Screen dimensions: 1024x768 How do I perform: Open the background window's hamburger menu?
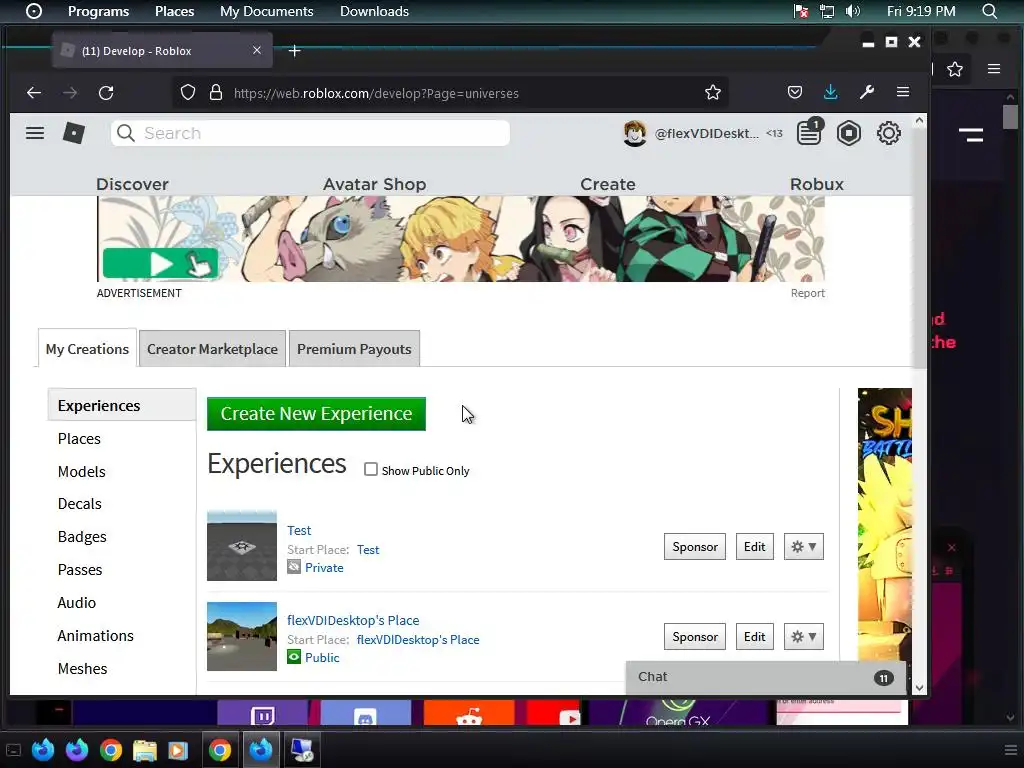[994, 69]
